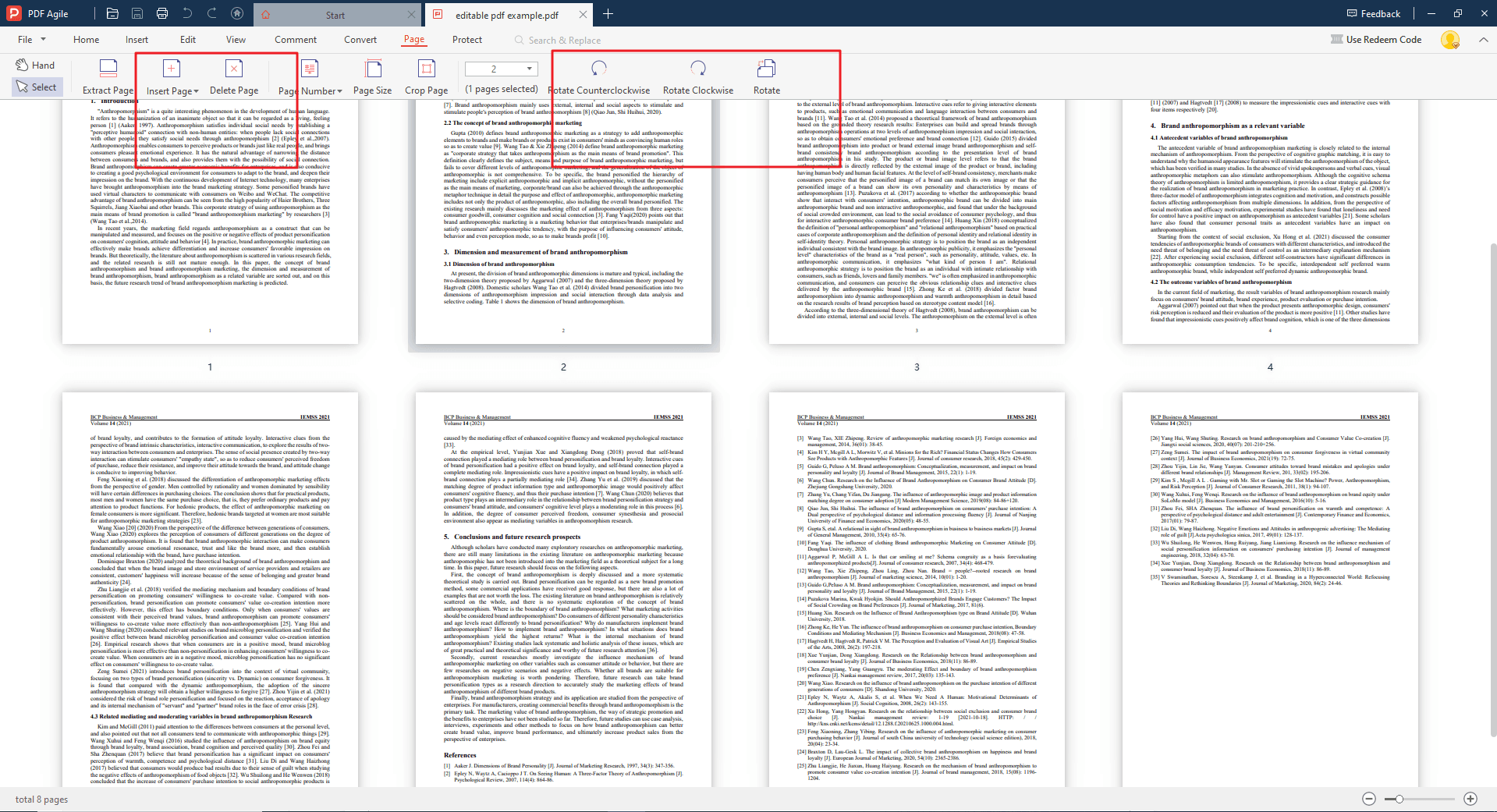
Task: Select page 2 thumbnail
Action: tap(563, 222)
